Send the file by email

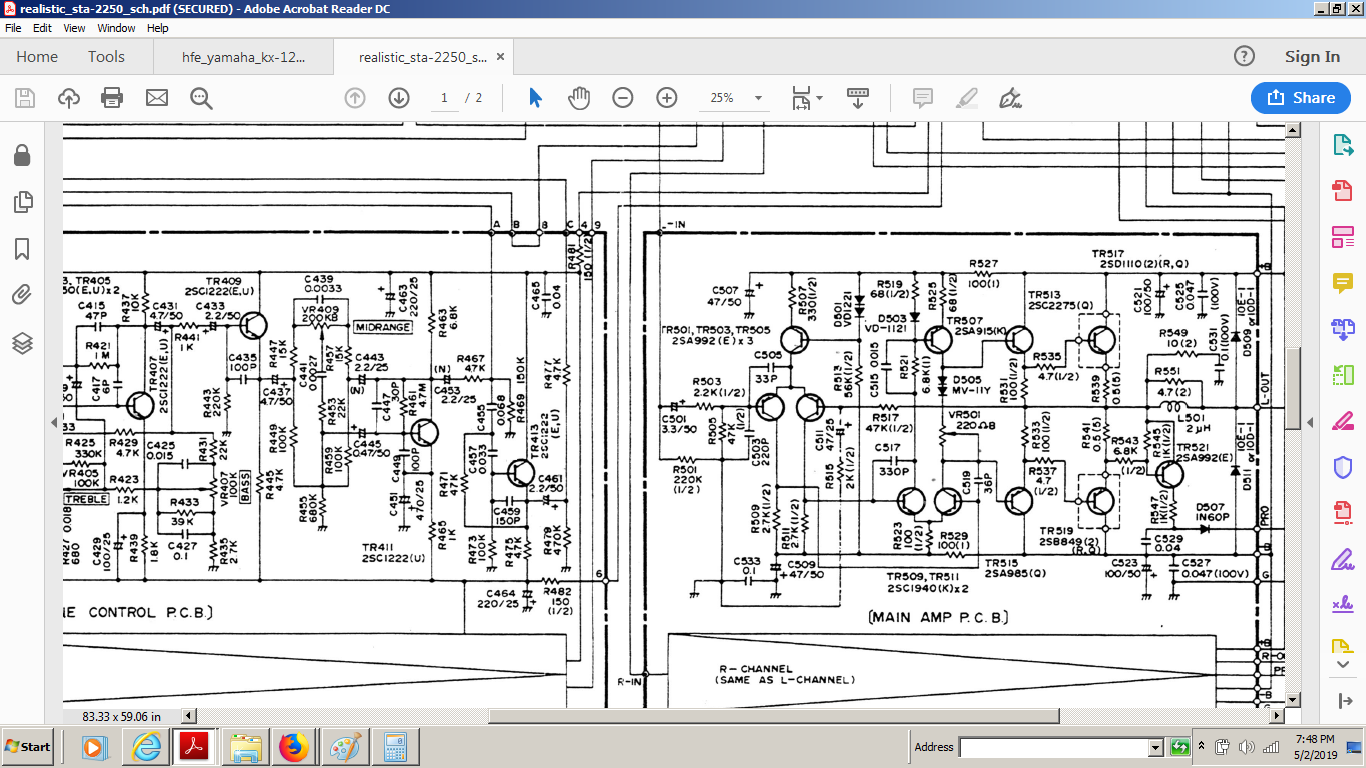click(x=156, y=98)
